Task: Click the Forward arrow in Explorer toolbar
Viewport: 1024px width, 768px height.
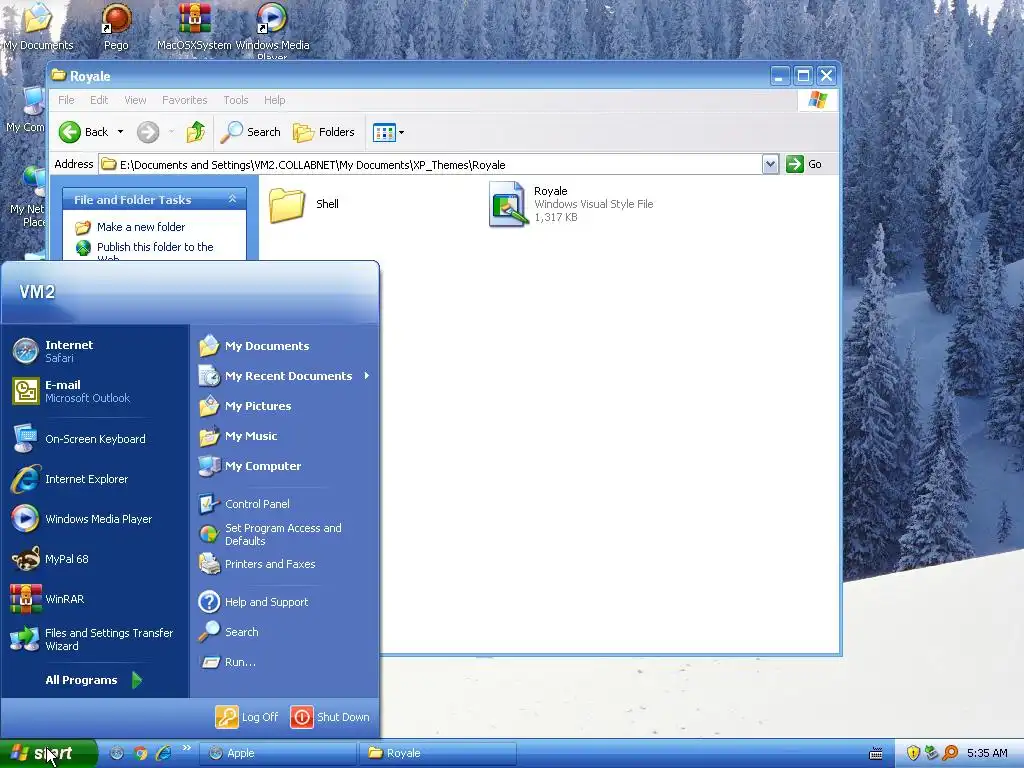Action: (148, 132)
